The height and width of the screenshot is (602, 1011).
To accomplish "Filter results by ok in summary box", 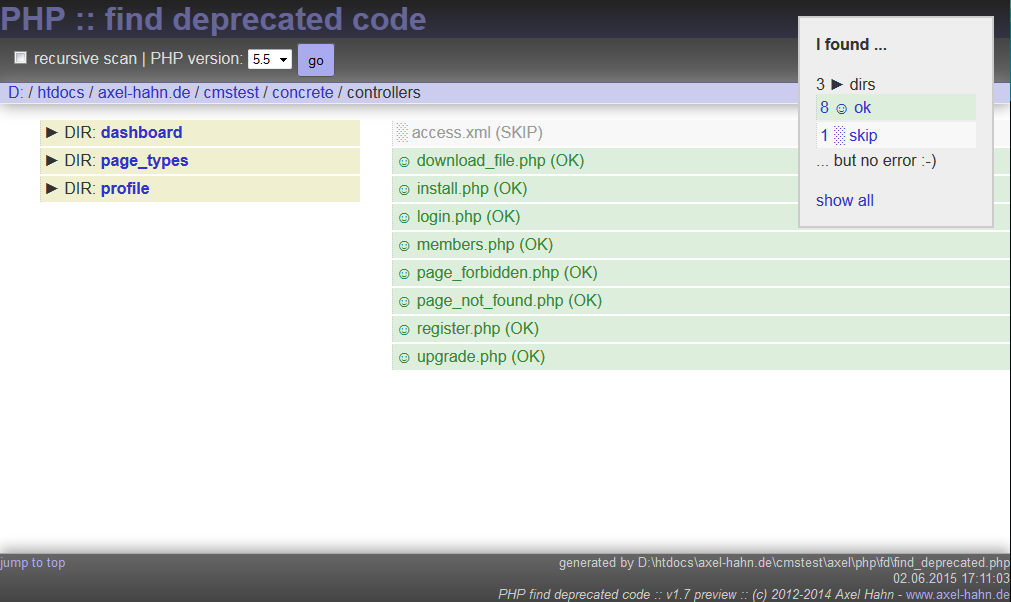I will coord(896,108).
